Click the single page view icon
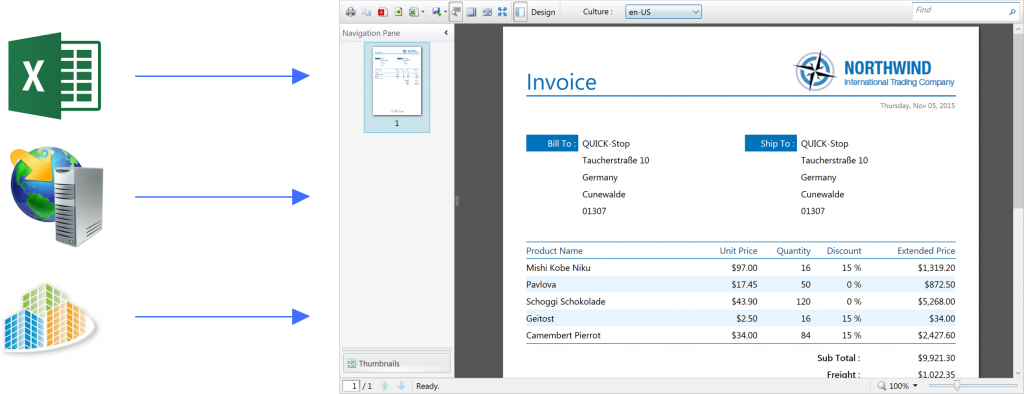Screen dimensions: 1024x394 471,12
